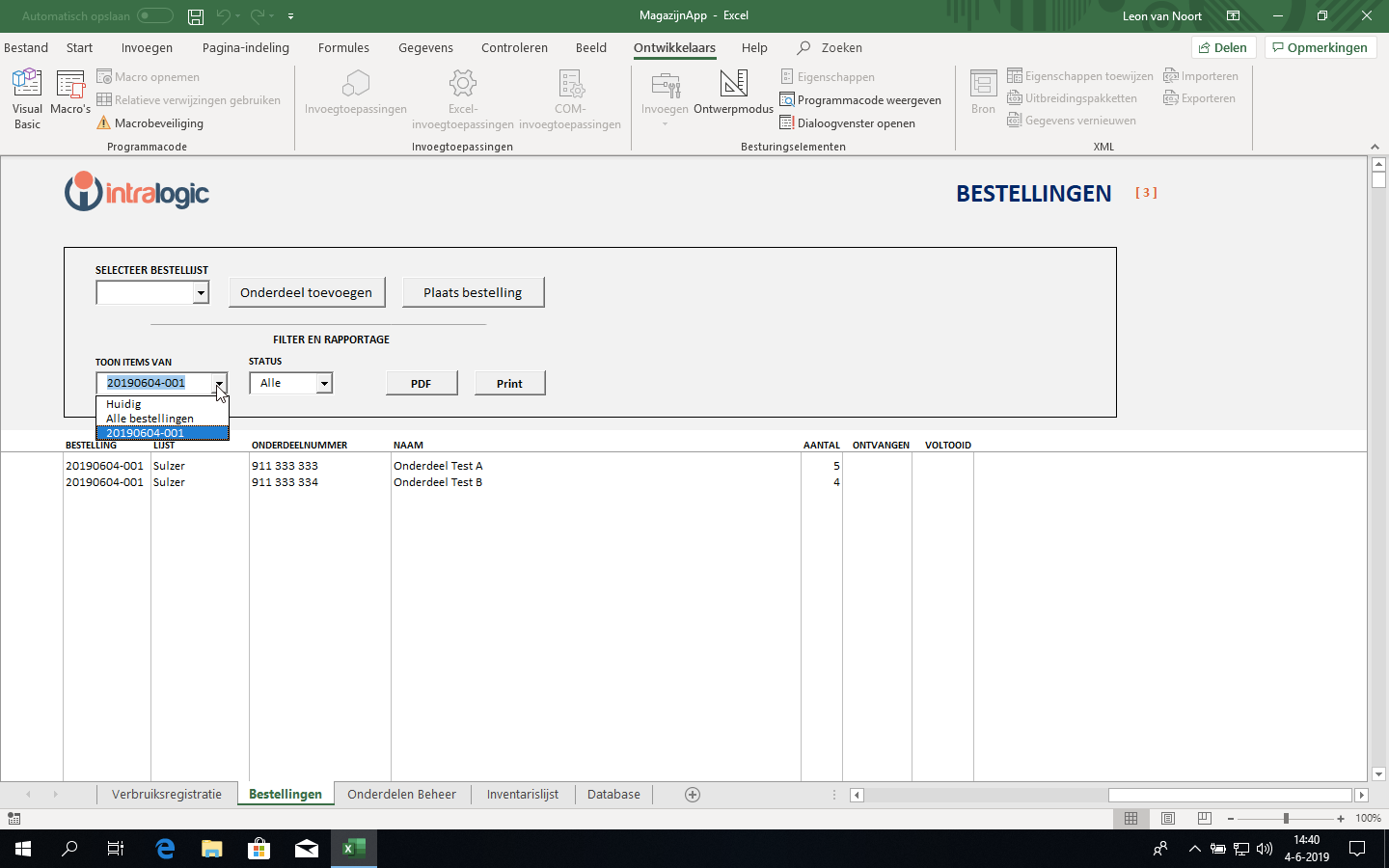Image resolution: width=1389 pixels, height=868 pixels.
Task: Select 'Alle bestellingen' from the dropdown list
Action: coord(150,419)
